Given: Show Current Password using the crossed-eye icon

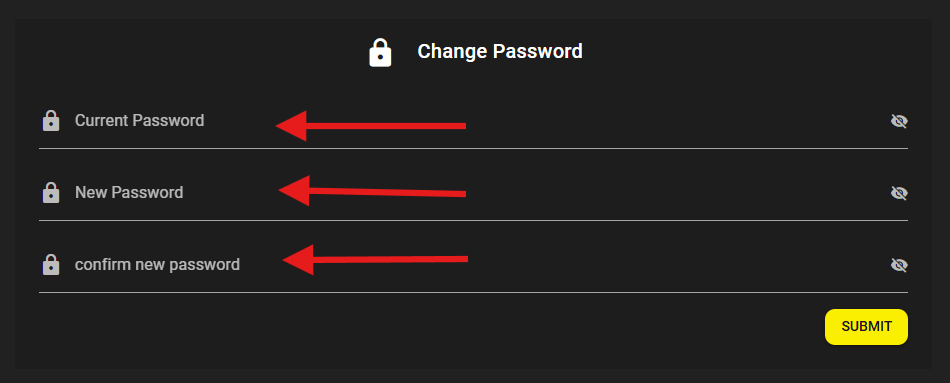Looking at the screenshot, I should (x=899, y=121).
